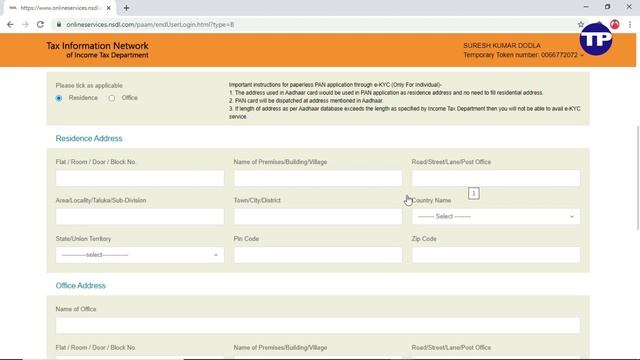Open the Country Name dropdown
This screenshot has width=640, height=360.
point(496,216)
